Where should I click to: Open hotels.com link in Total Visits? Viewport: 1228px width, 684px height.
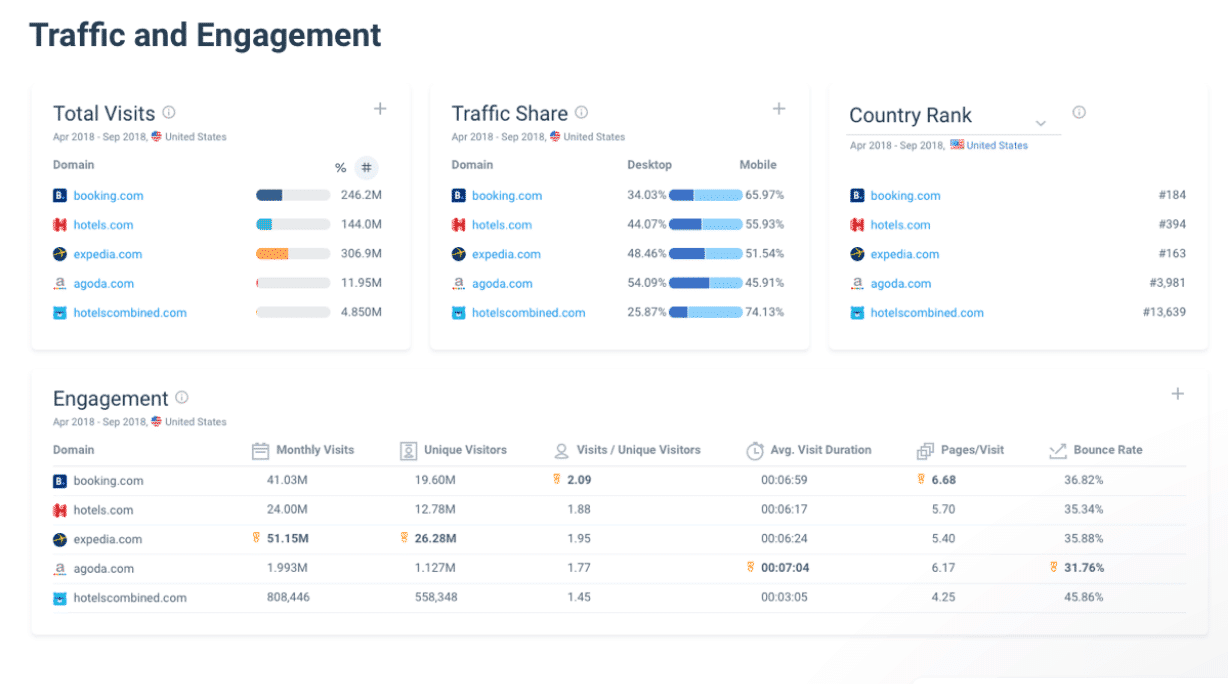103,225
